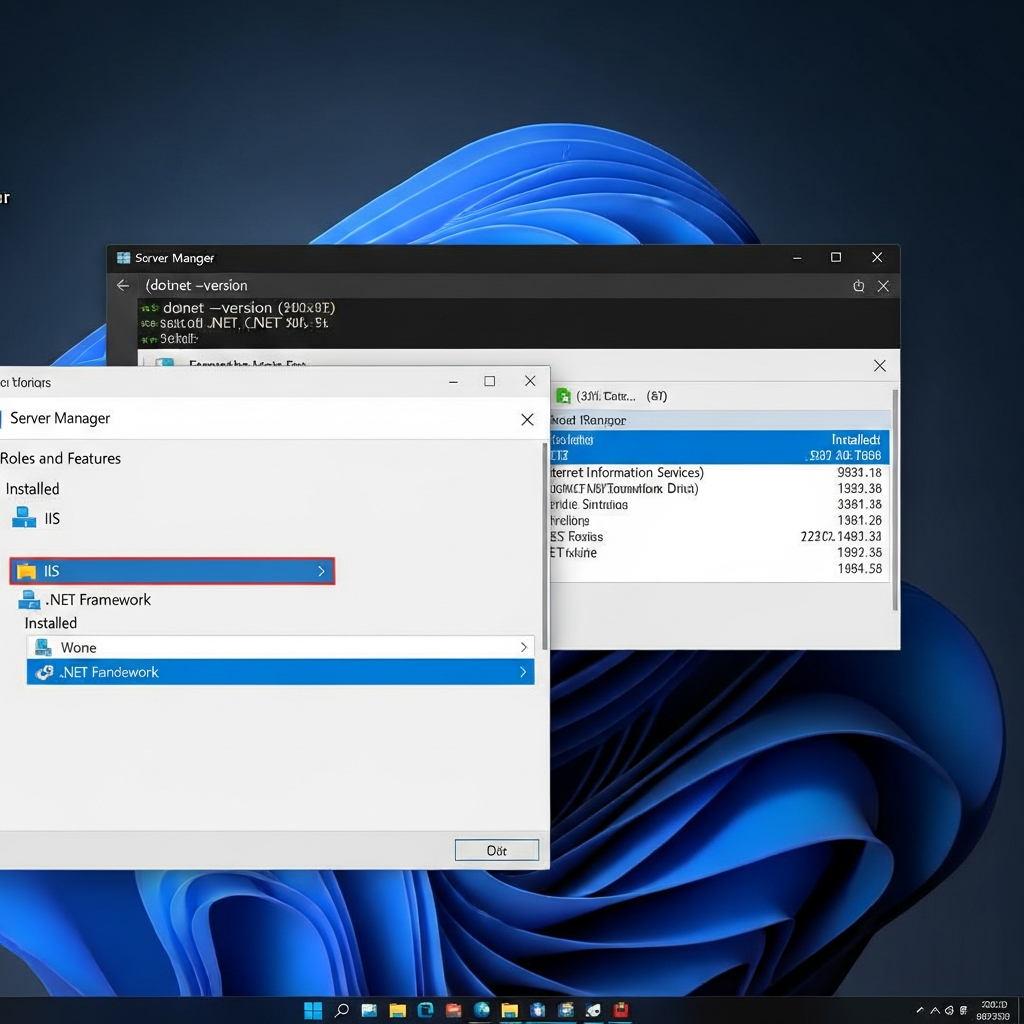Click the Roles and Features heading

click(x=62, y=458)
